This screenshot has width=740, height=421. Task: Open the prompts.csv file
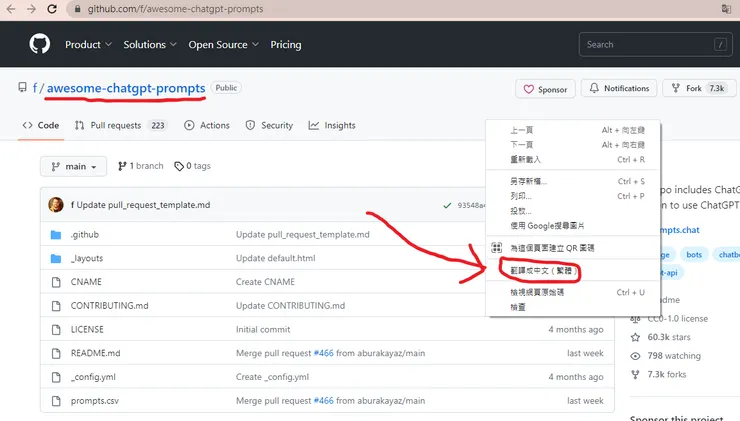[x=95, y=401]
